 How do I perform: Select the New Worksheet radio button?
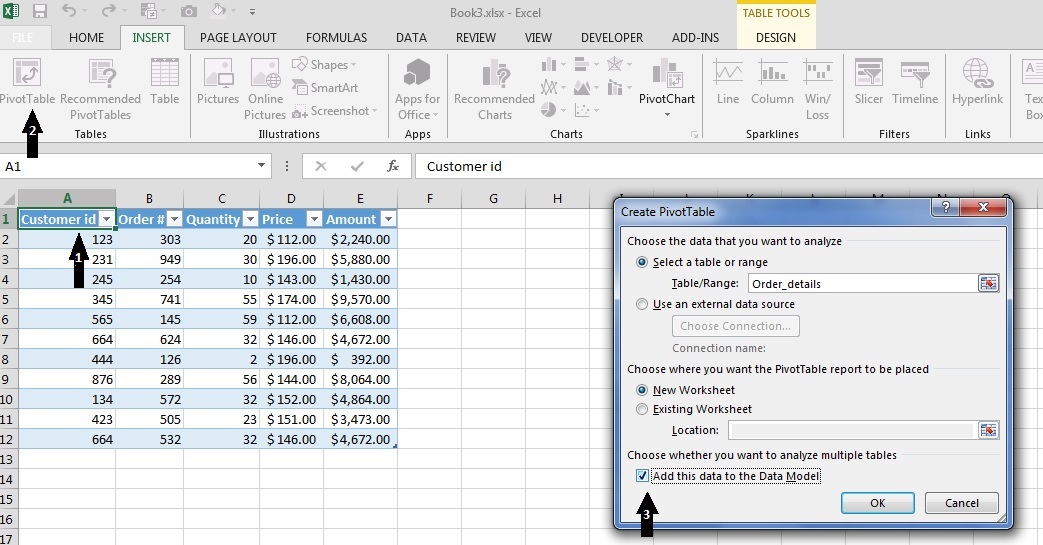pos(642,390)
